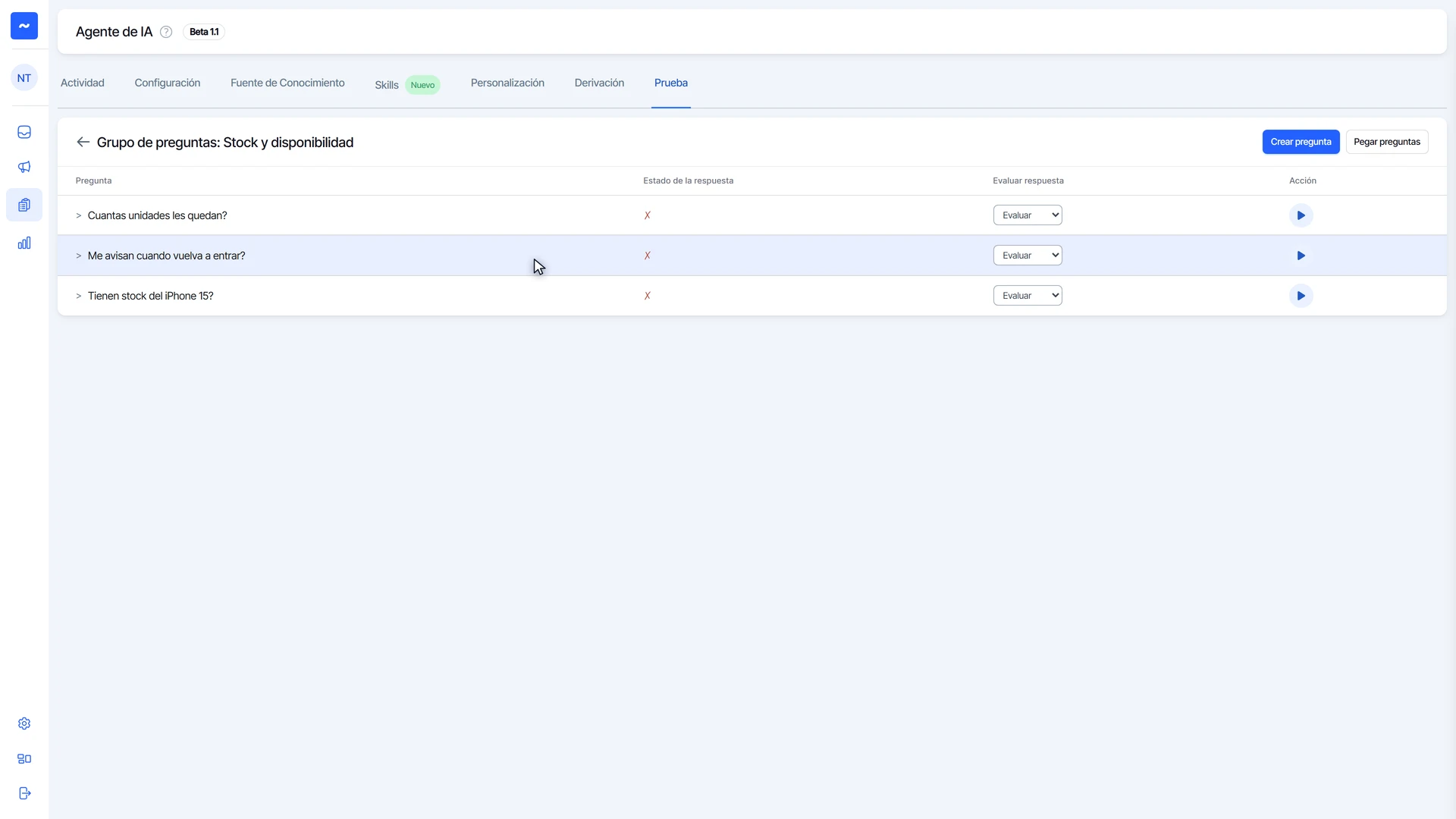Open Evaluar dropdown for 'Tienen stock del iPhone 15?'
This screenshot has width=1456, height=819.
click(x=1028, y=296)
